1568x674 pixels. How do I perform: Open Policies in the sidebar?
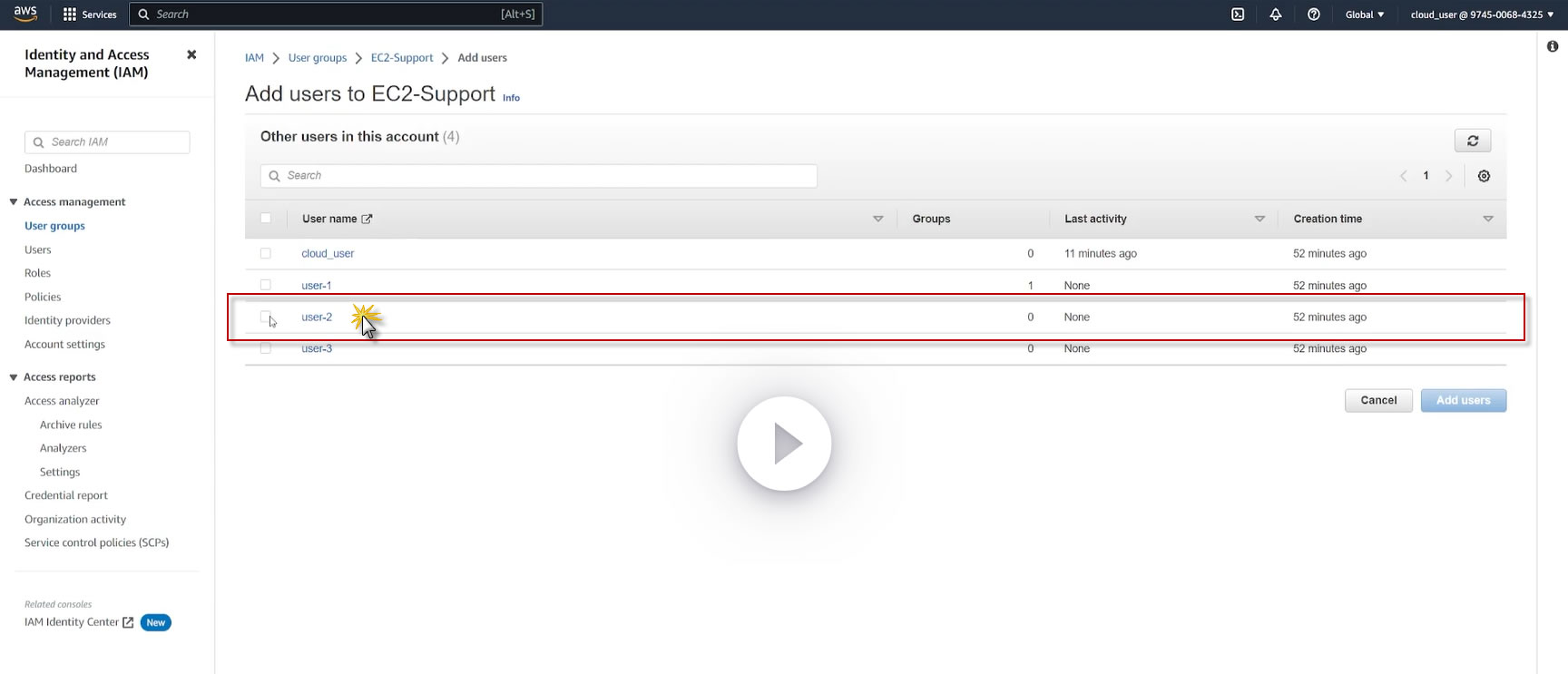(x=43, y=297)
